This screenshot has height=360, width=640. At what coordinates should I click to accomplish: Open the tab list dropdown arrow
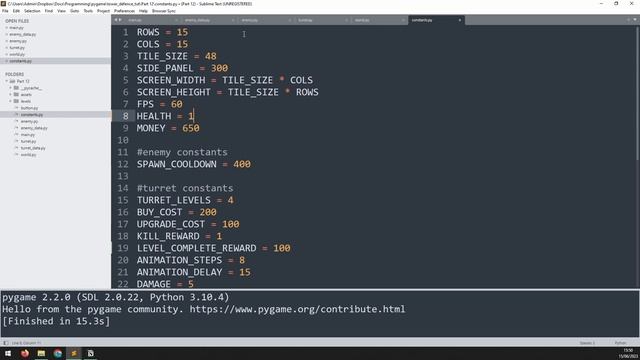pyautogui.click(x=635, y=20)
